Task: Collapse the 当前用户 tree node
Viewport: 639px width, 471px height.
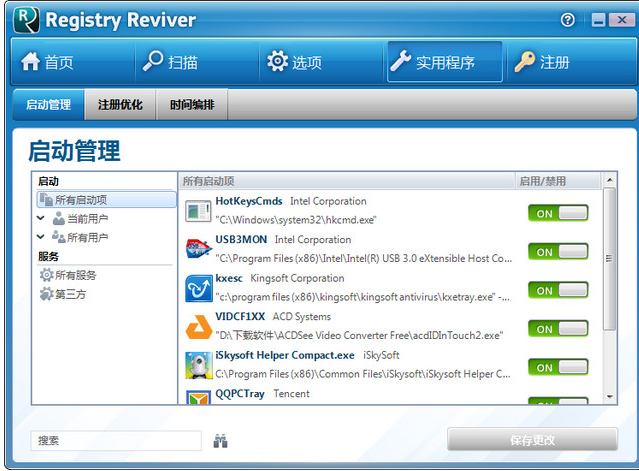Action: [x=40, y=218]
